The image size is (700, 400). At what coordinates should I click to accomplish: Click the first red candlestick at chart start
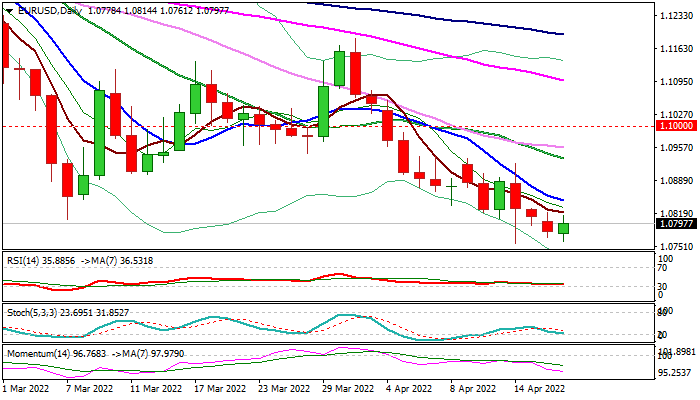point(4,45)
